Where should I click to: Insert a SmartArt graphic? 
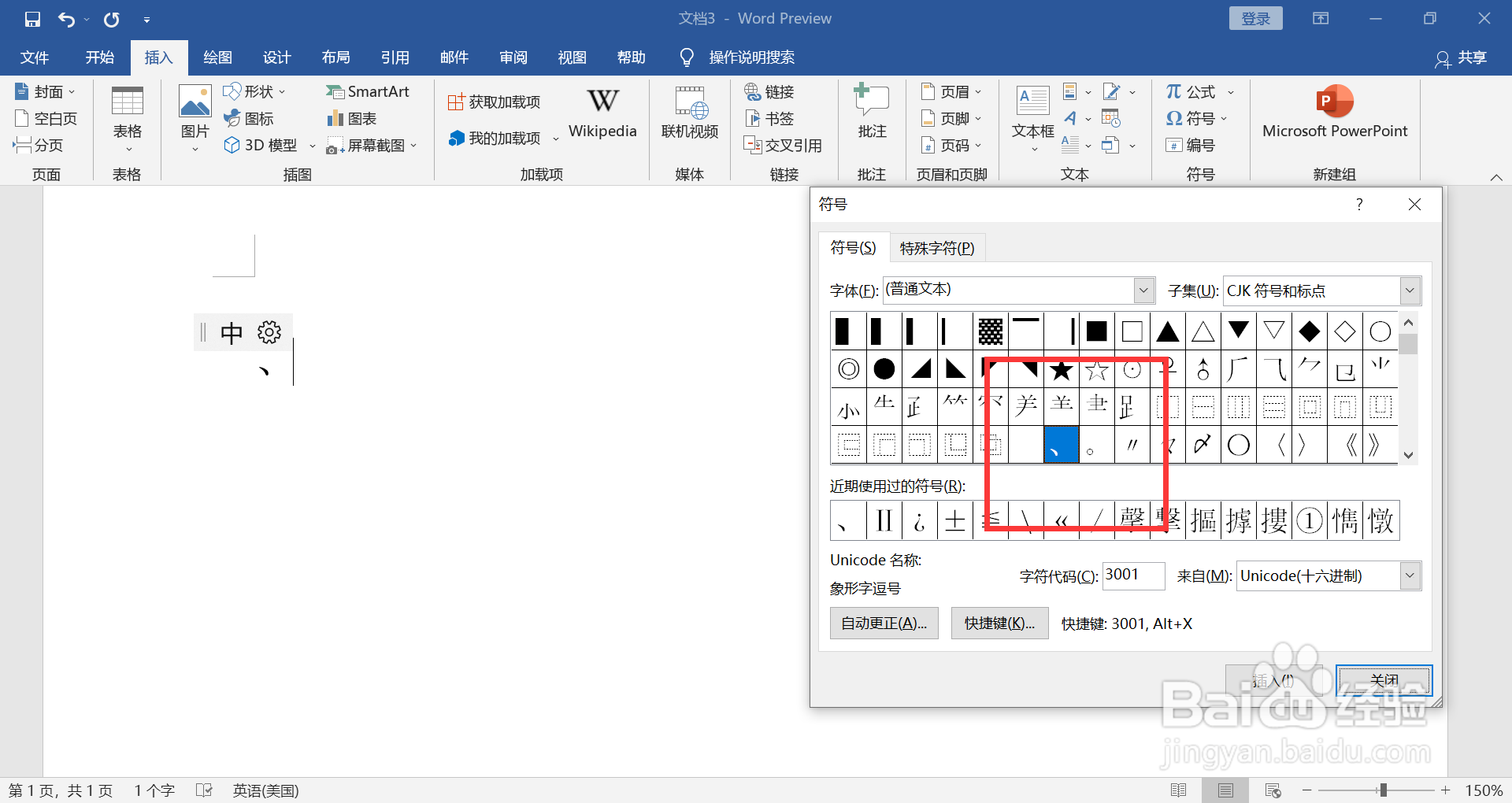[x=368, y=92]
